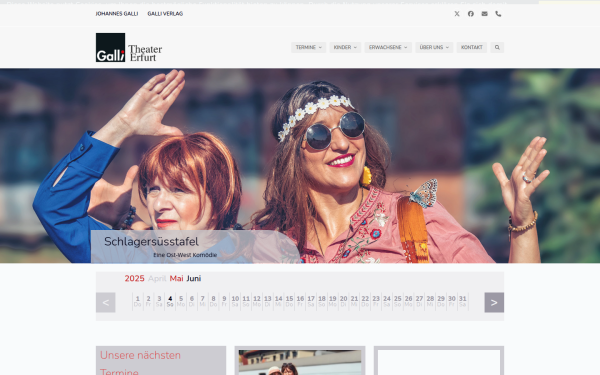
Task: Select day 21 in calendar strip
Action: 354,301
